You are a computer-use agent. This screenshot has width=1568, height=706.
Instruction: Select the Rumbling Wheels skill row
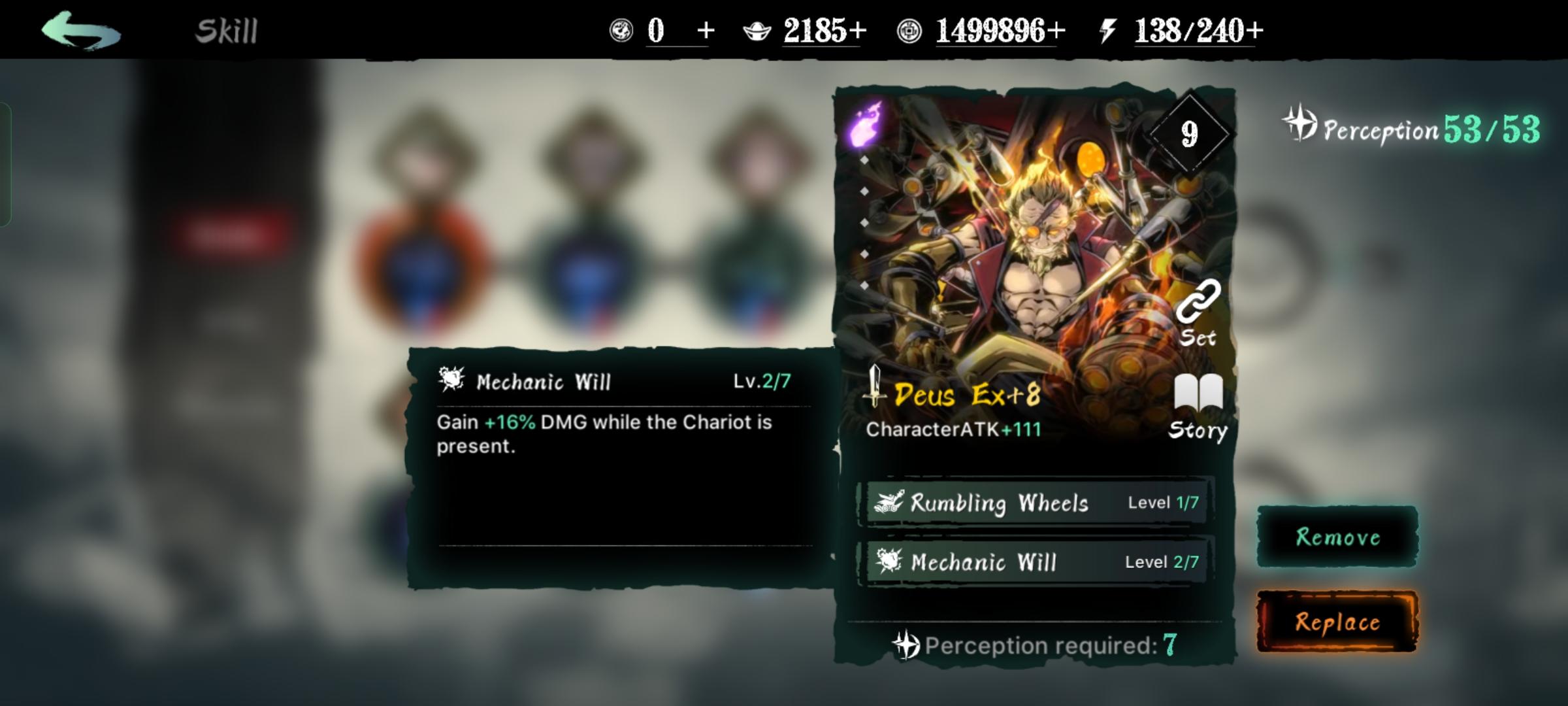click(1036, 502)
